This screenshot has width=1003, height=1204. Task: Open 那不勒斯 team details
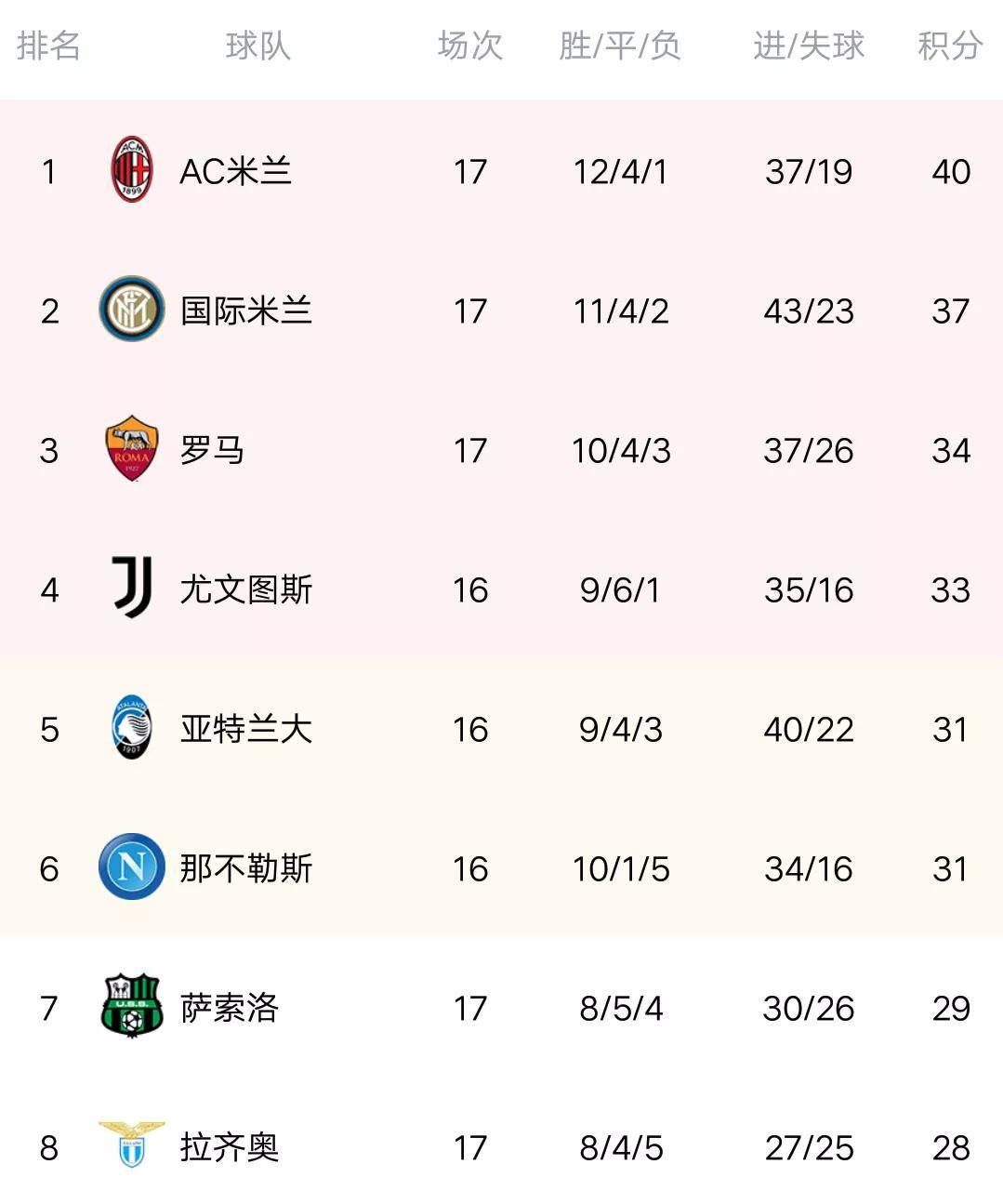pos(246,868)
